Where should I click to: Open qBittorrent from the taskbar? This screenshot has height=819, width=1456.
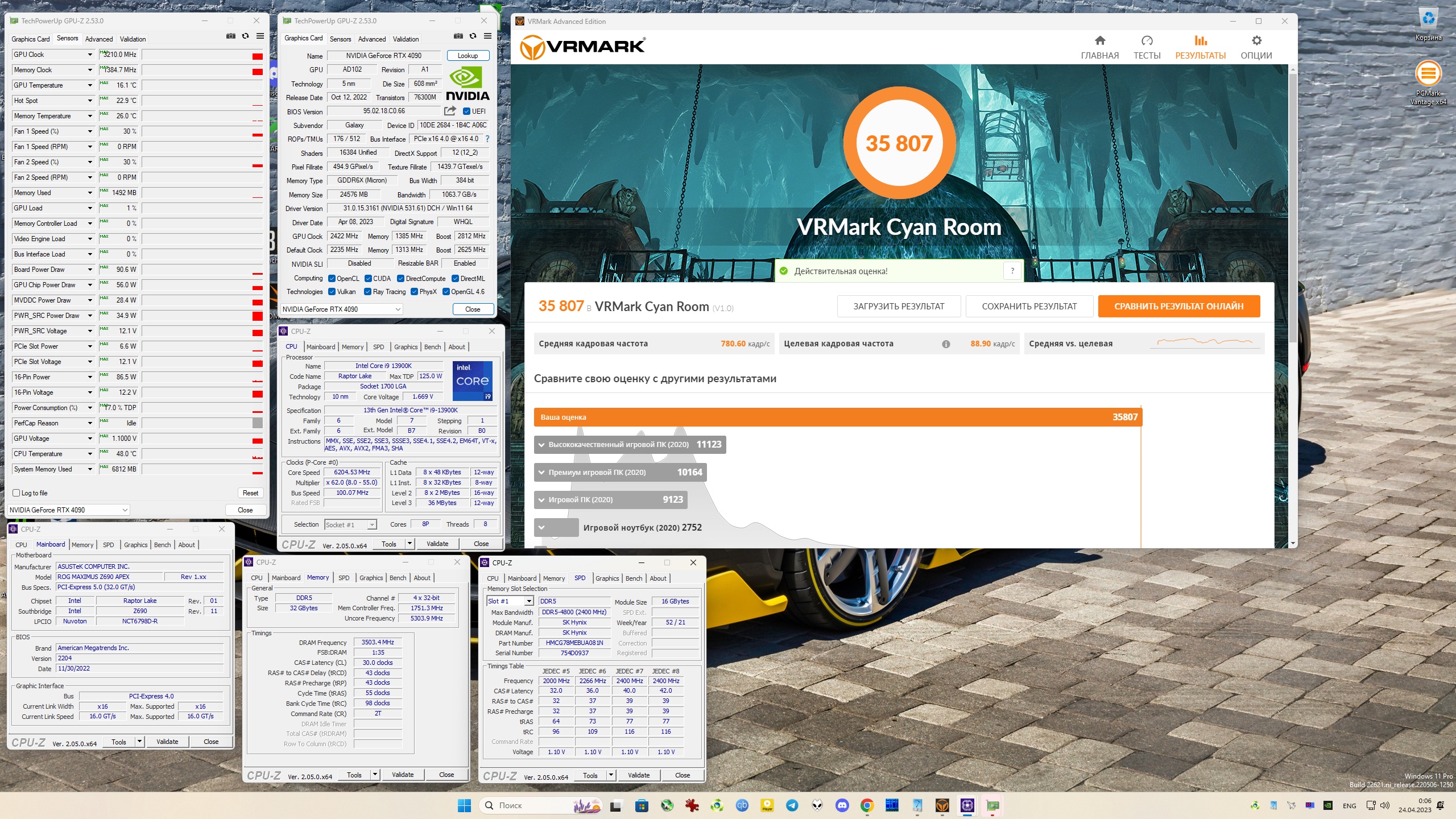click(x=742, y=805)
